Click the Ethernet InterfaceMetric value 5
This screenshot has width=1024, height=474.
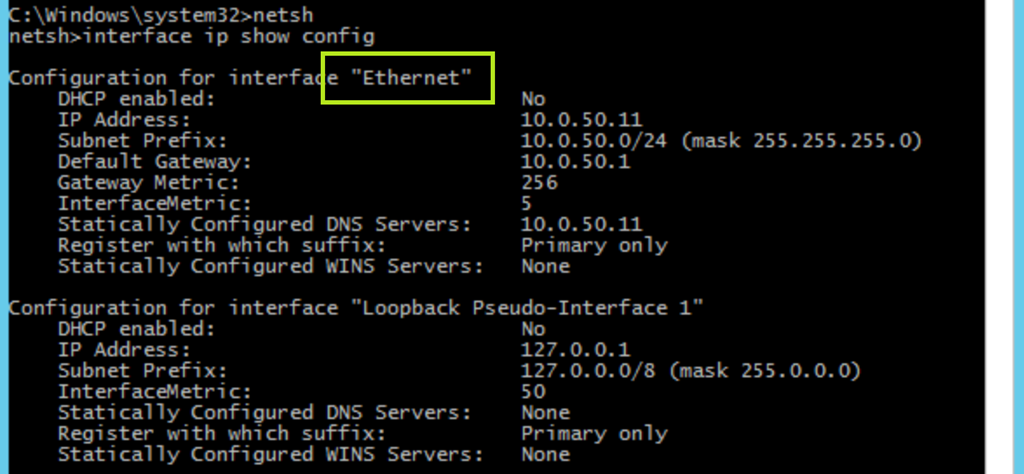click(527, 204)
